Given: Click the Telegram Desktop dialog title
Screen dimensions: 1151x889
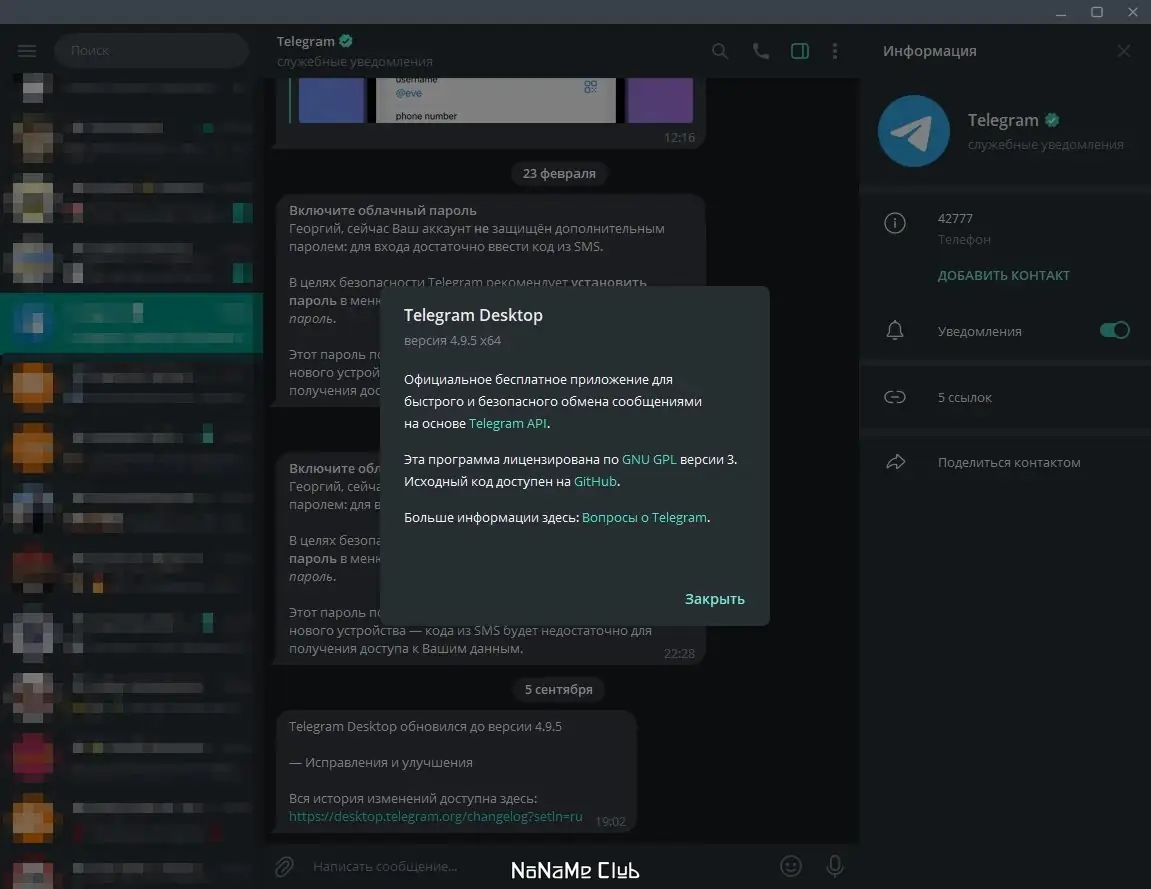Looking at the screenshot, I should coord(473,315).
